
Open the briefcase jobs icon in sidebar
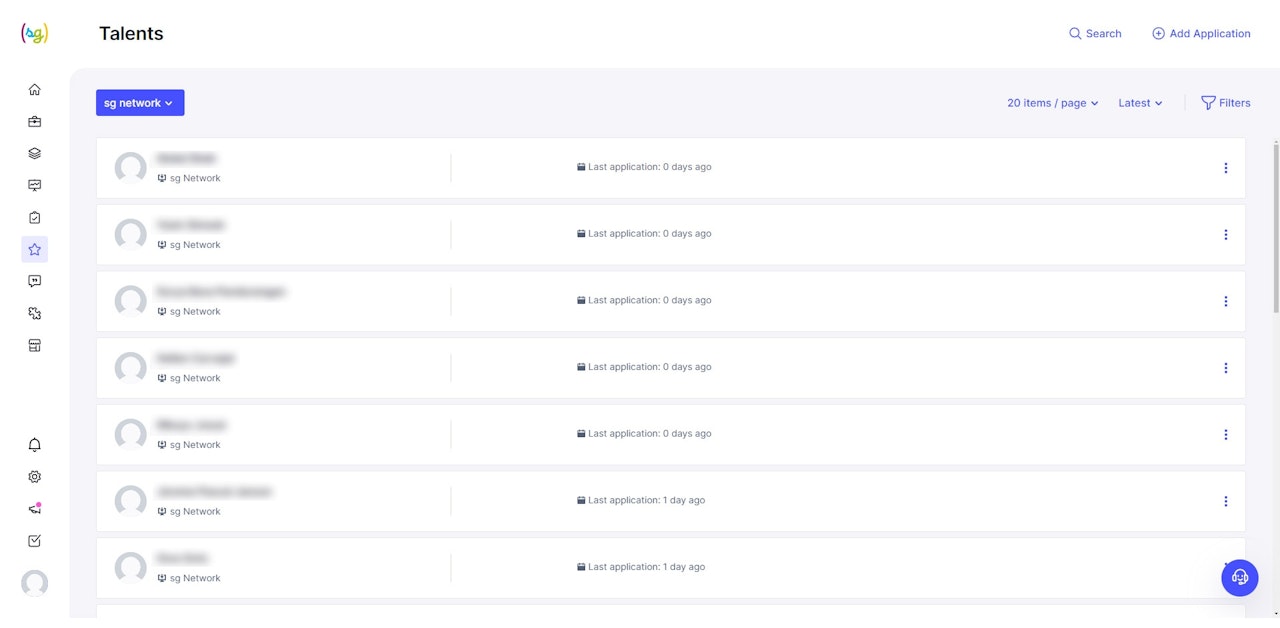pos(34,122)
